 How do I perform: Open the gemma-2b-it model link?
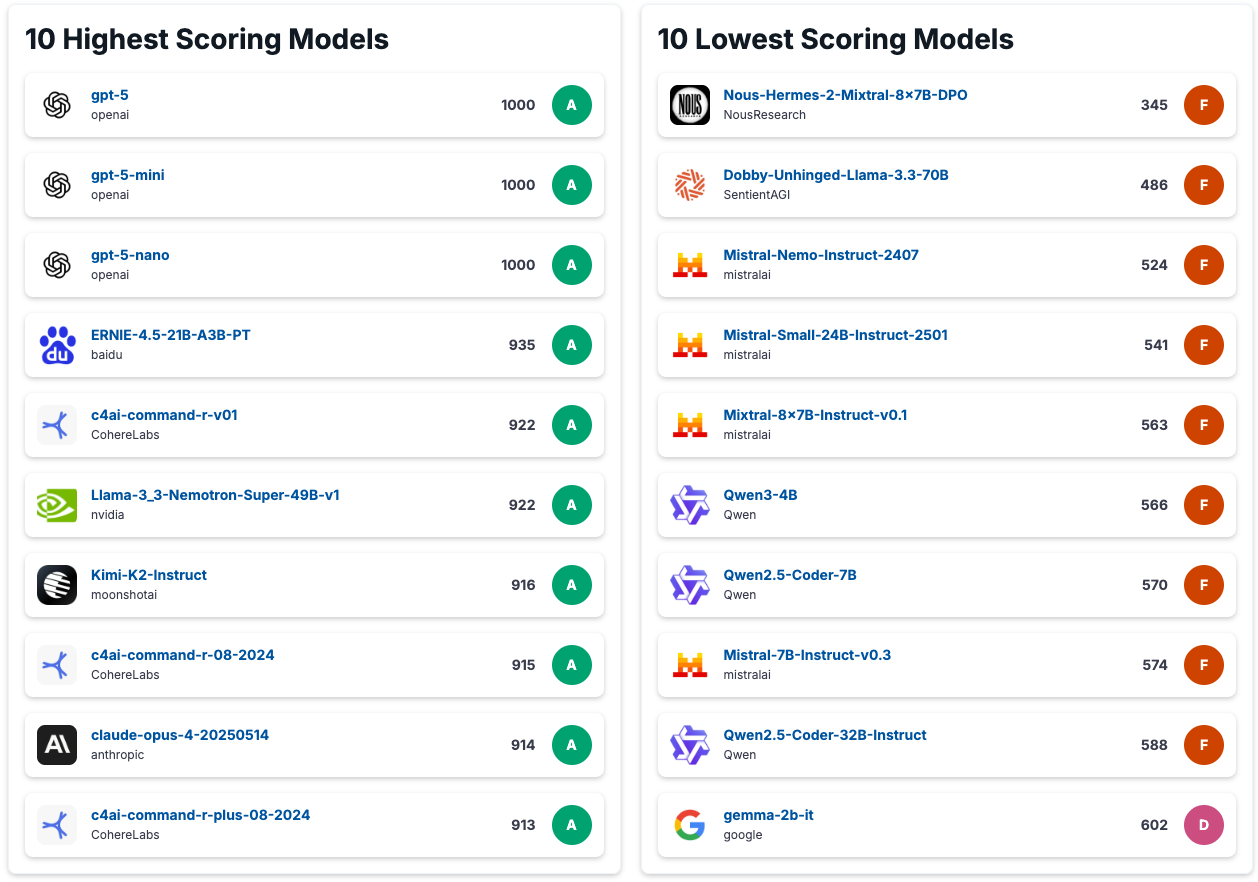pyautogui.click(x=769, y=815)
